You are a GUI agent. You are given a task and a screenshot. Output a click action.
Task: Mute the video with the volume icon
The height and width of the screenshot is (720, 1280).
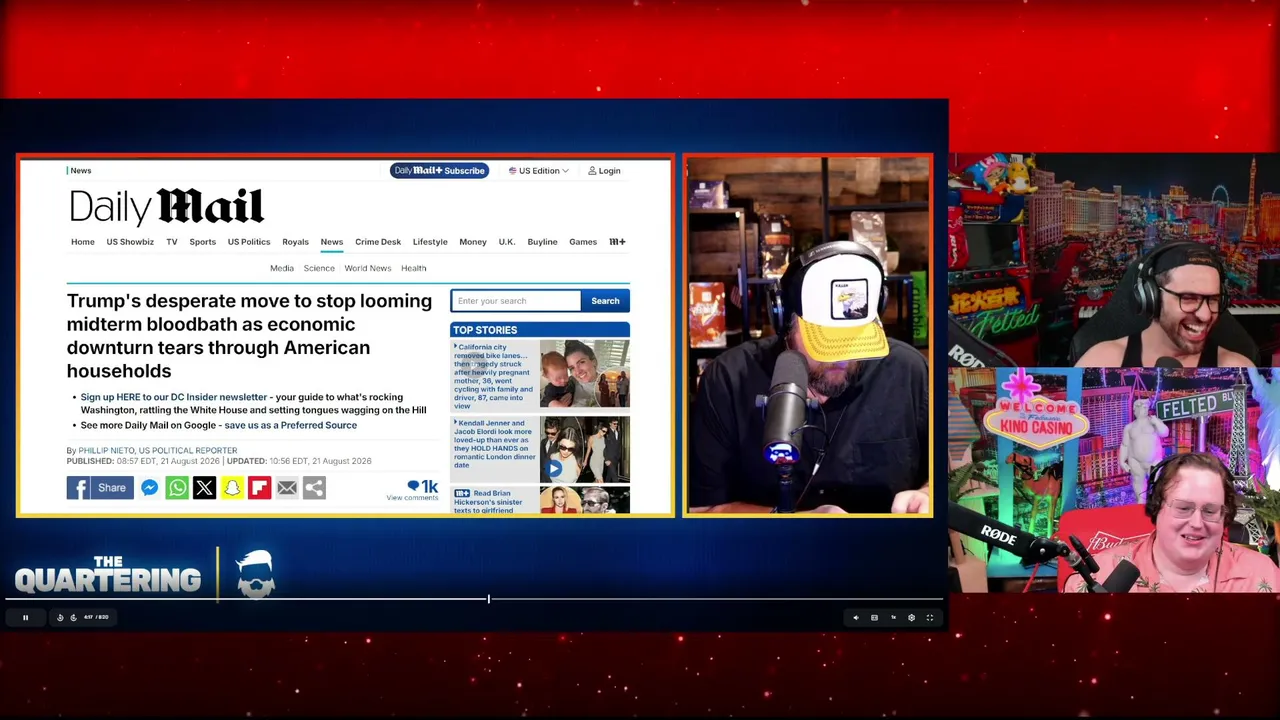pos(855,618)
